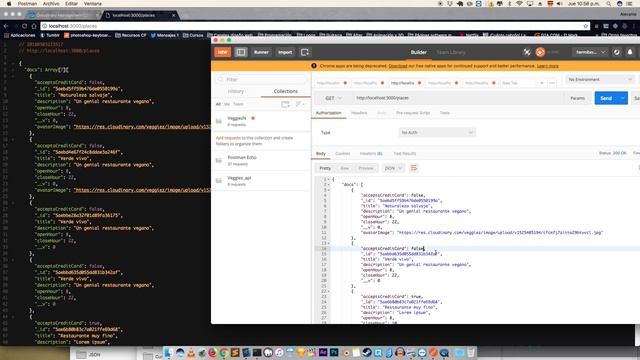Open the History tab in the sidebar
Viewport: 640px width, 360px height.
236,91
